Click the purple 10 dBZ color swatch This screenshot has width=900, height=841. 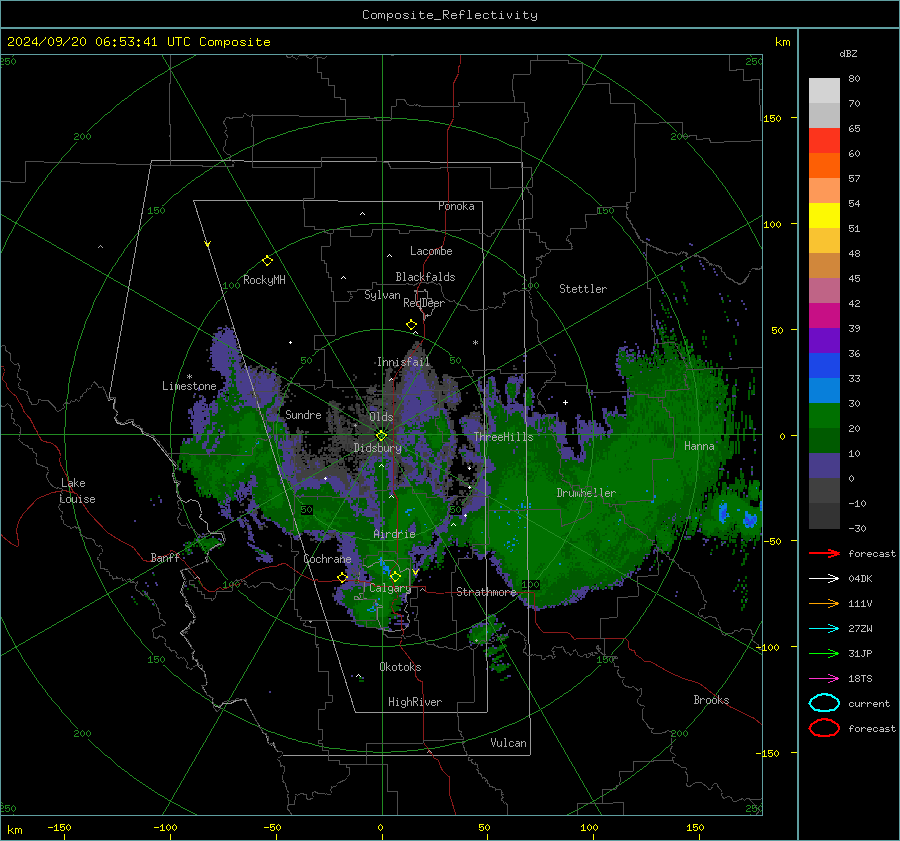click(824, 465)
